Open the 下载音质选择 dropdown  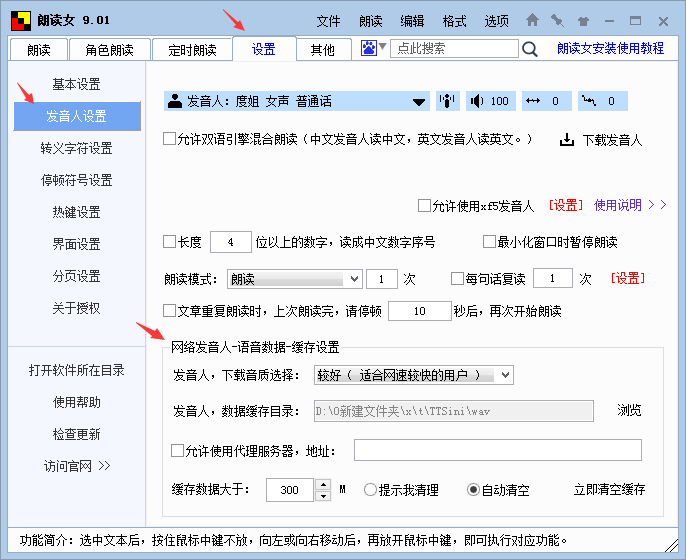coord(413,375)
